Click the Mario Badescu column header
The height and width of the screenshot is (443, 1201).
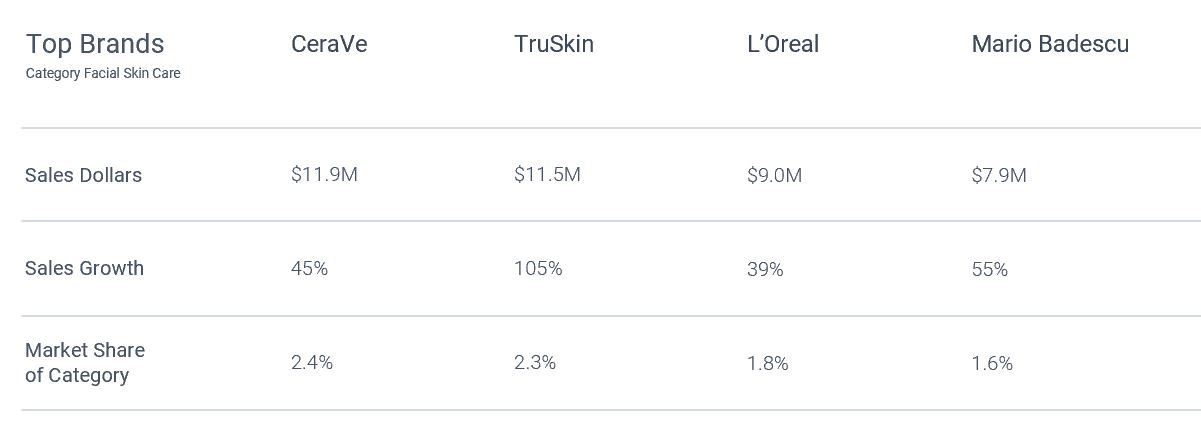pyautogui.click(x=1050, y=44)
